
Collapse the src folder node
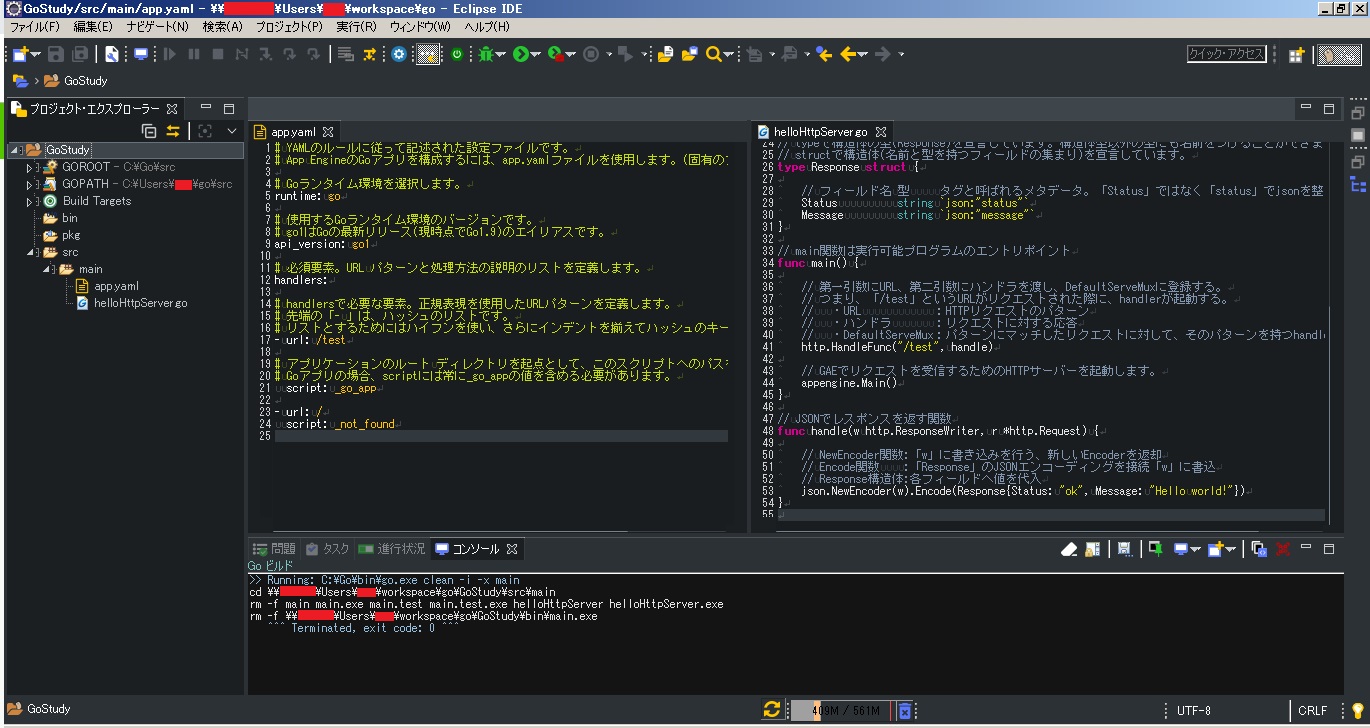[29, 252]
